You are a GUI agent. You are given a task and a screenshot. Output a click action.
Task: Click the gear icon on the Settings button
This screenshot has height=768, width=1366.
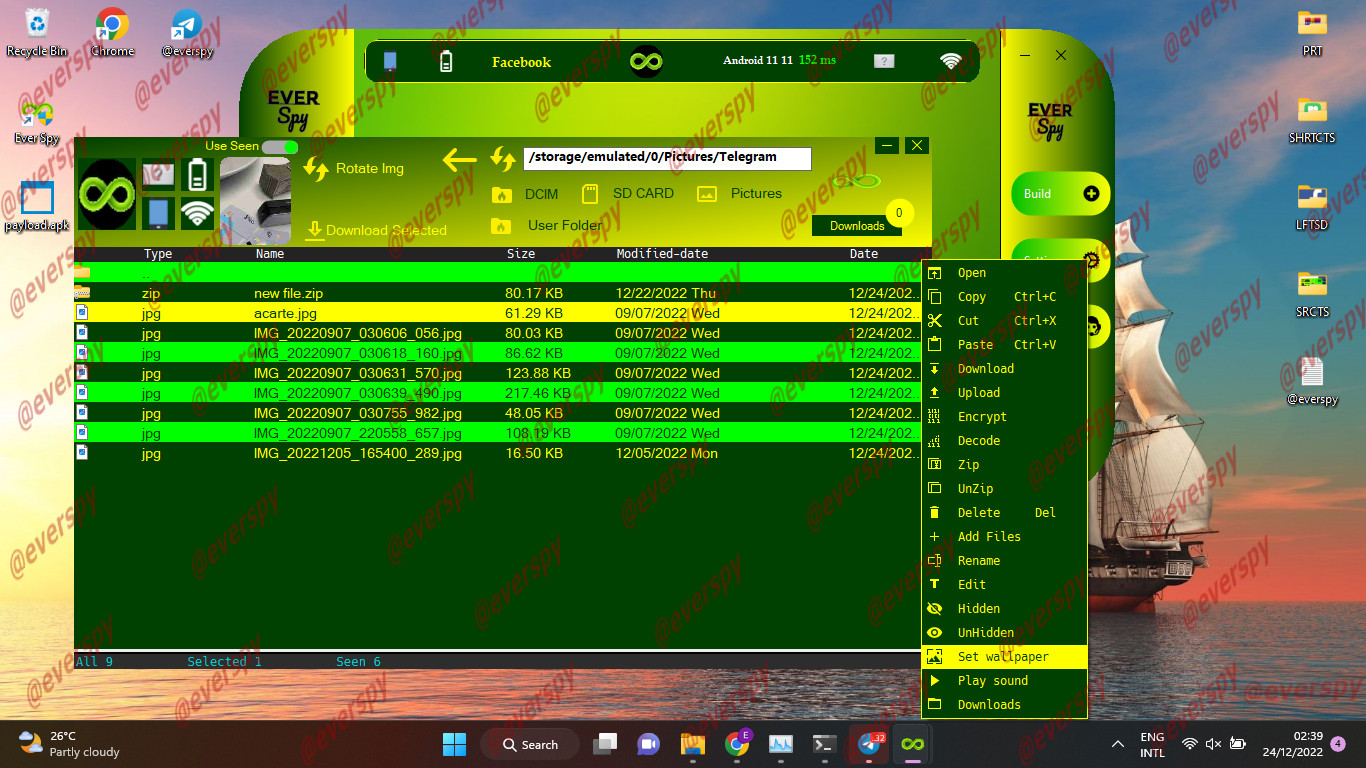click(x=1091, y=260)
